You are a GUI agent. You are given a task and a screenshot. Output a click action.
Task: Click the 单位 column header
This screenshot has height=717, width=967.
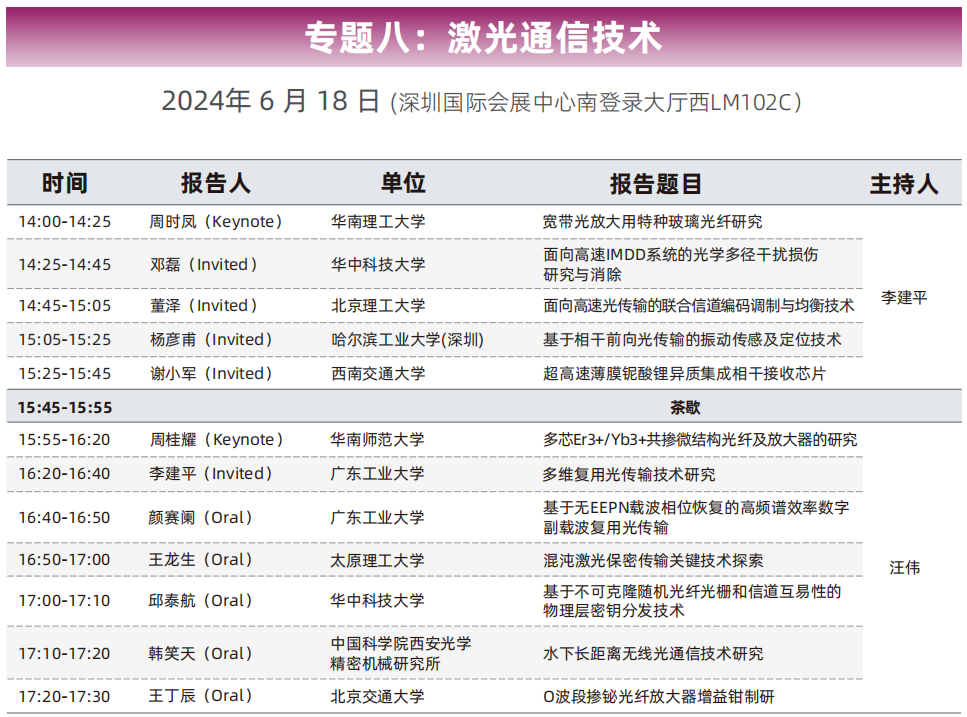pos(403,183)
